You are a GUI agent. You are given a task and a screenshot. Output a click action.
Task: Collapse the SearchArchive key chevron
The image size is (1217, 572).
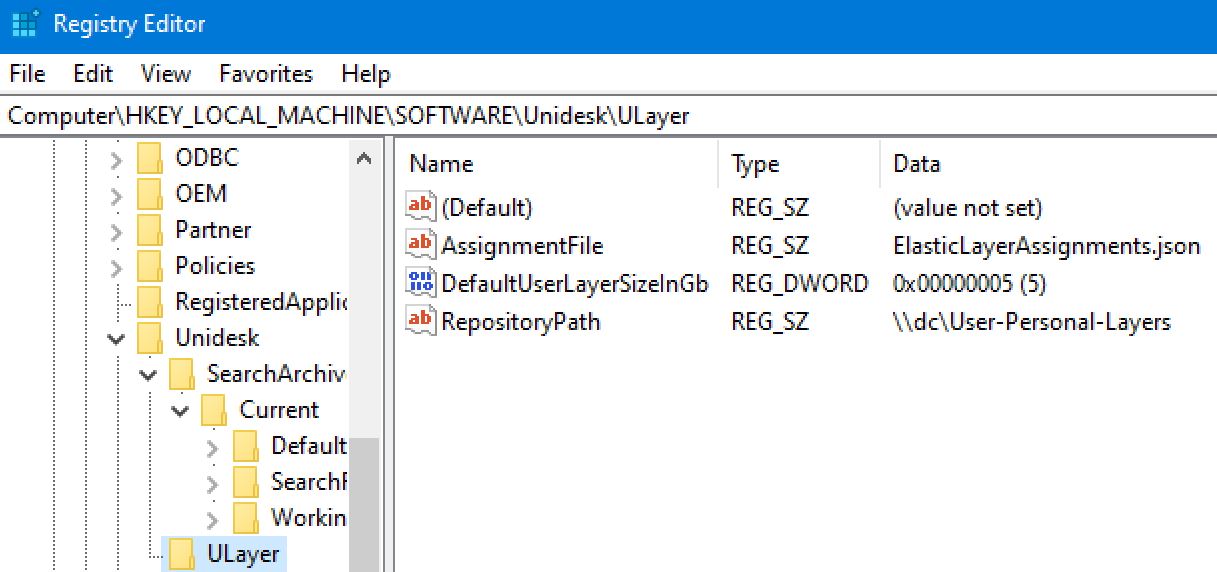point(149,374)
